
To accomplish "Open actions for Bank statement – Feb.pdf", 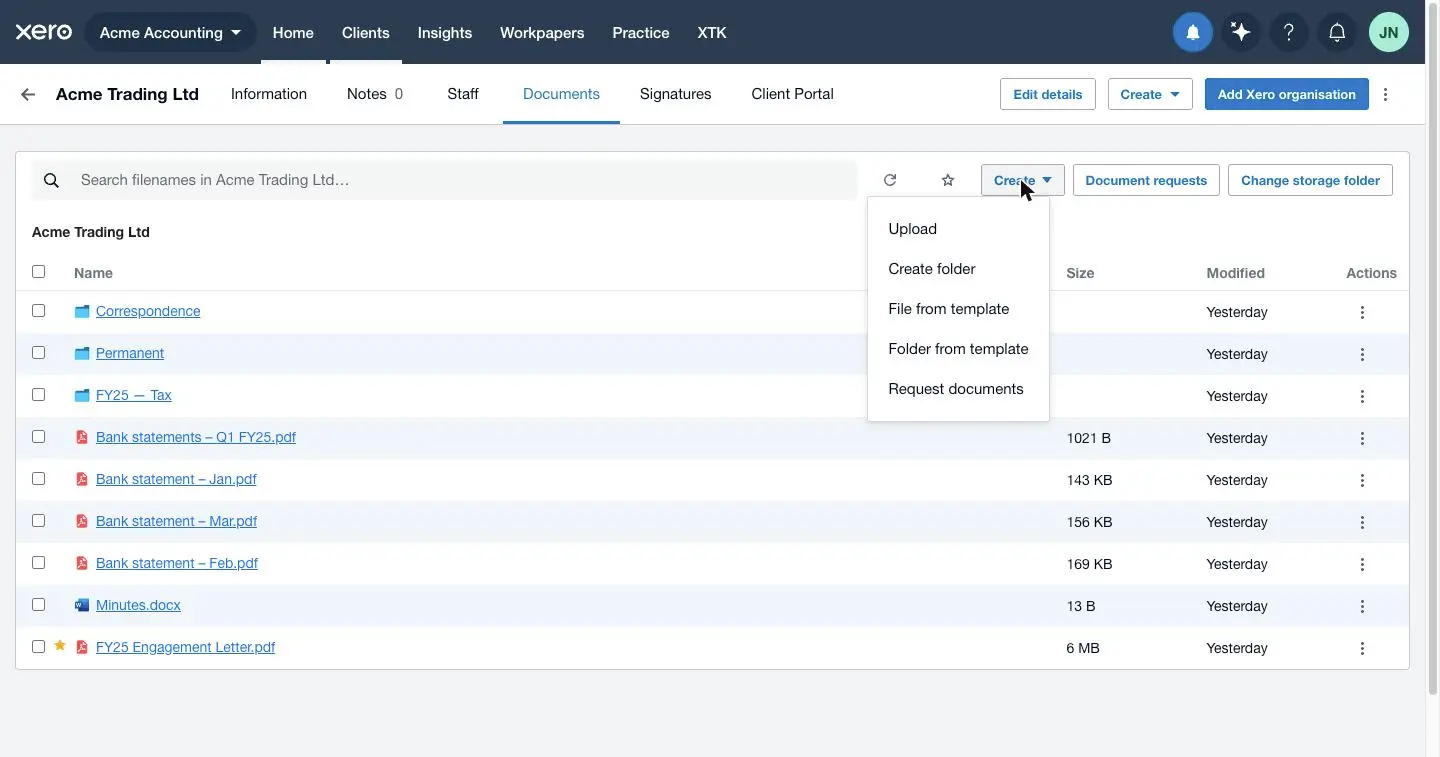I will click(x=1362, y=564).
